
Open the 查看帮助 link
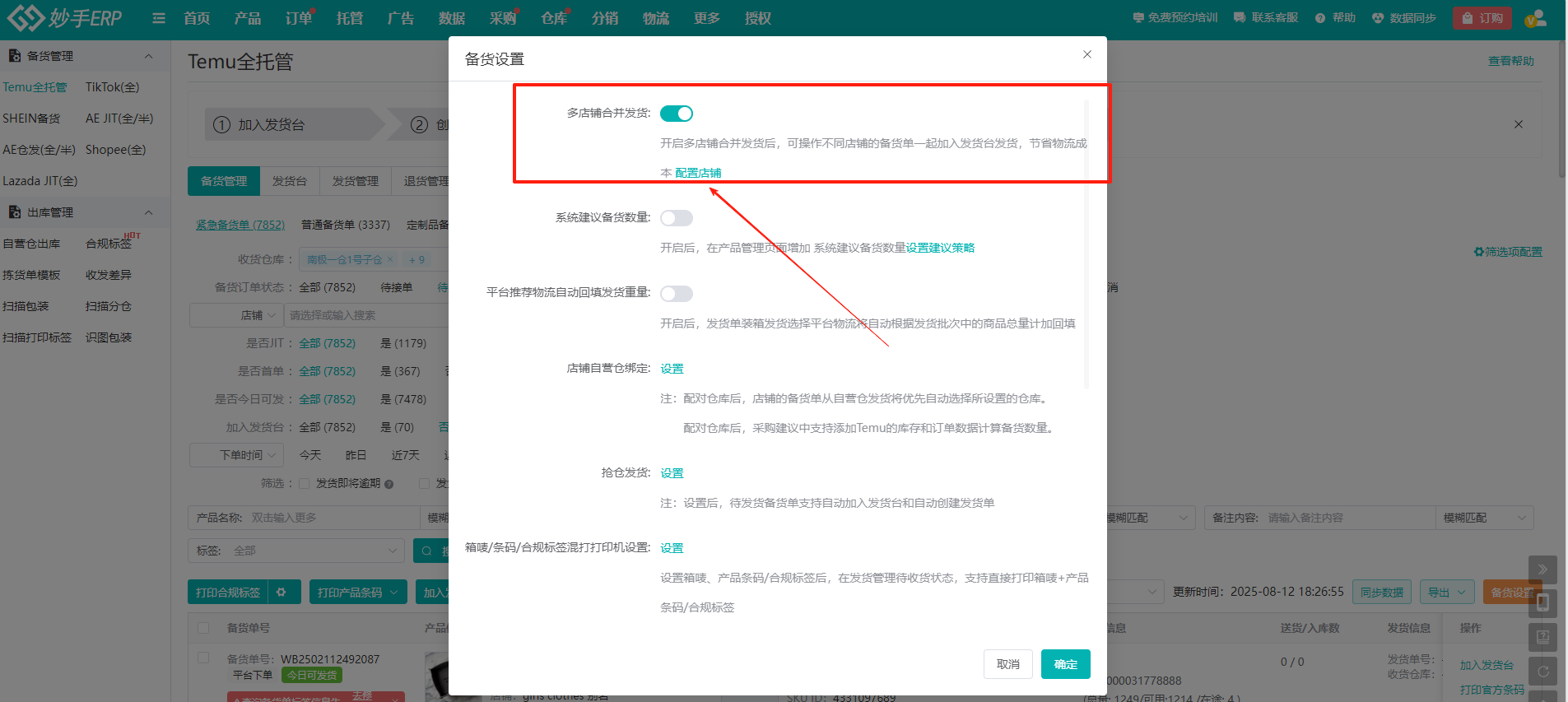pyautogui.click(x=1511, y=61)
